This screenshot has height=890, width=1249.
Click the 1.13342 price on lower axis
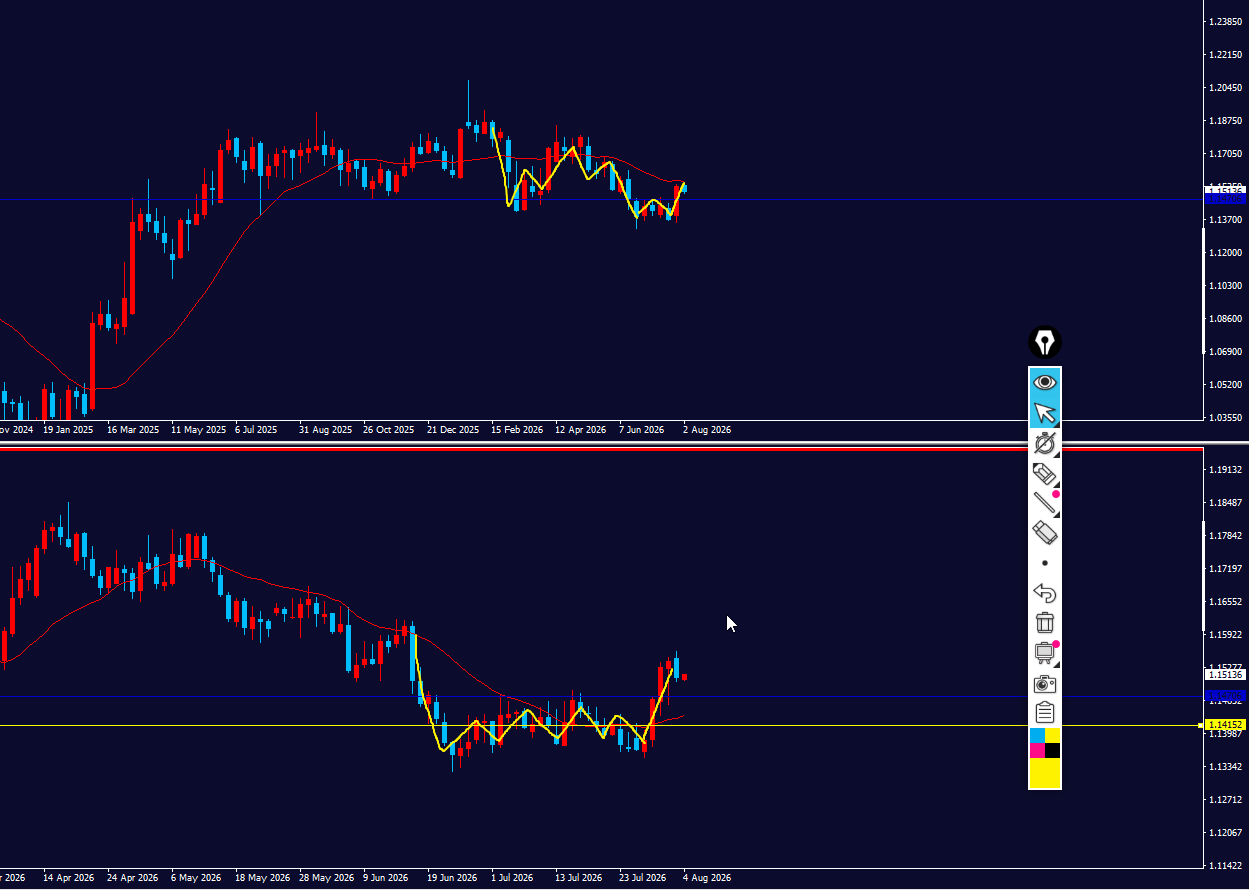[1225, 766]
